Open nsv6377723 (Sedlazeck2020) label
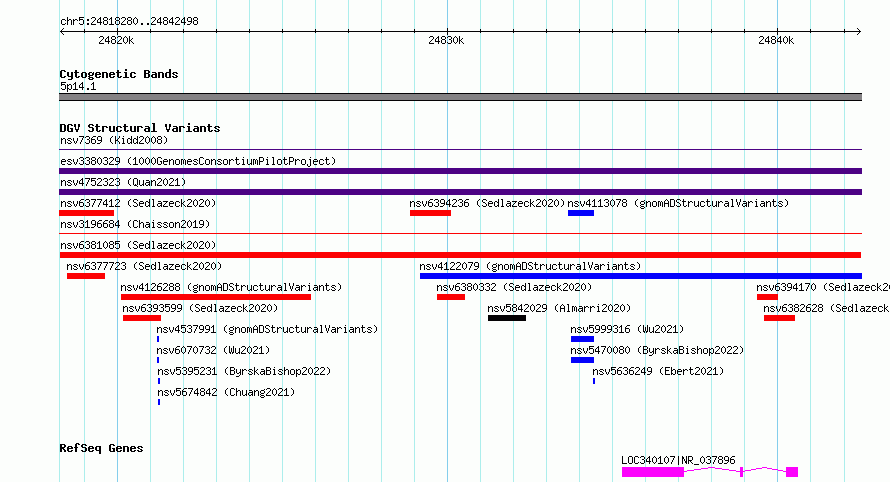This screenshot has height=482, width=890. tap(144, 266)
